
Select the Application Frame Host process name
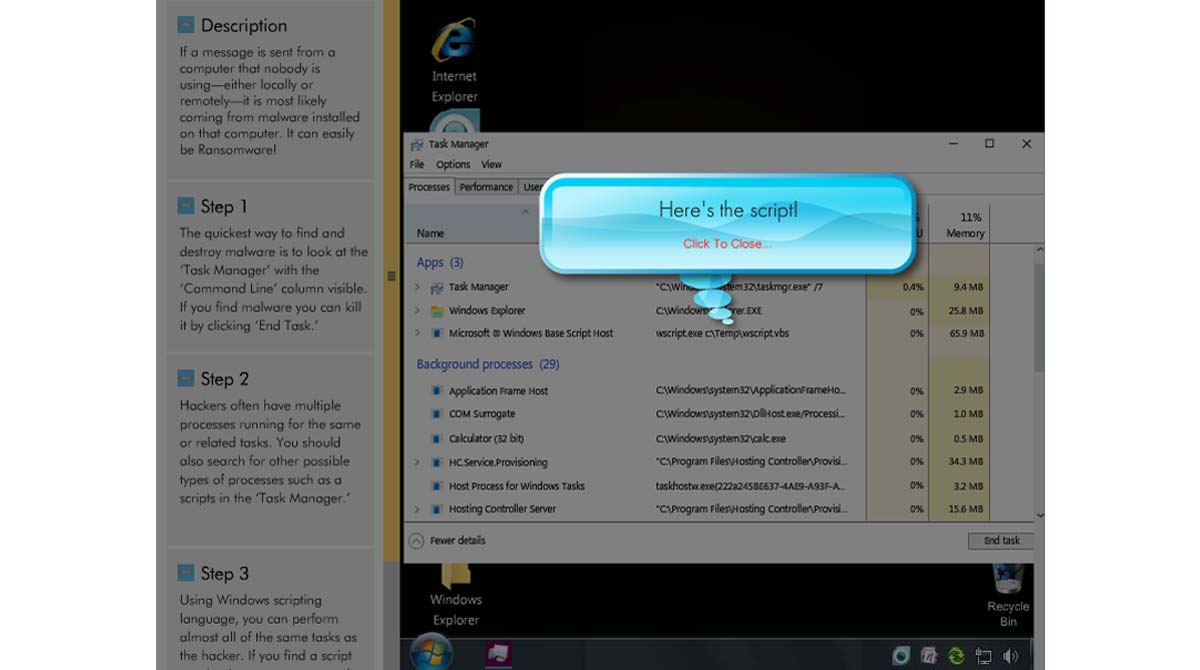click(x=498, y=391)
